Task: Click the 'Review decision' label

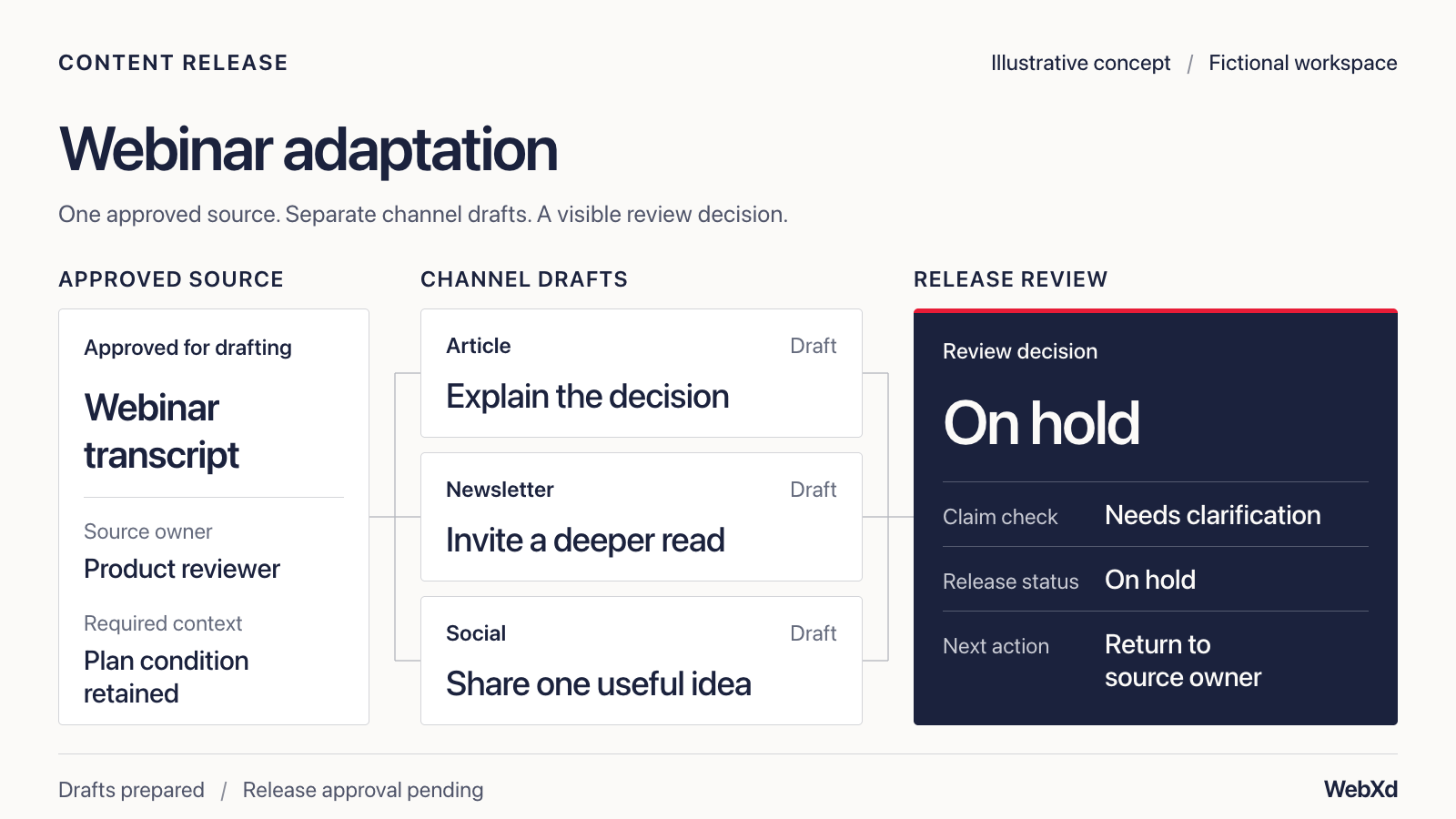Action: tap(1020, 351)
